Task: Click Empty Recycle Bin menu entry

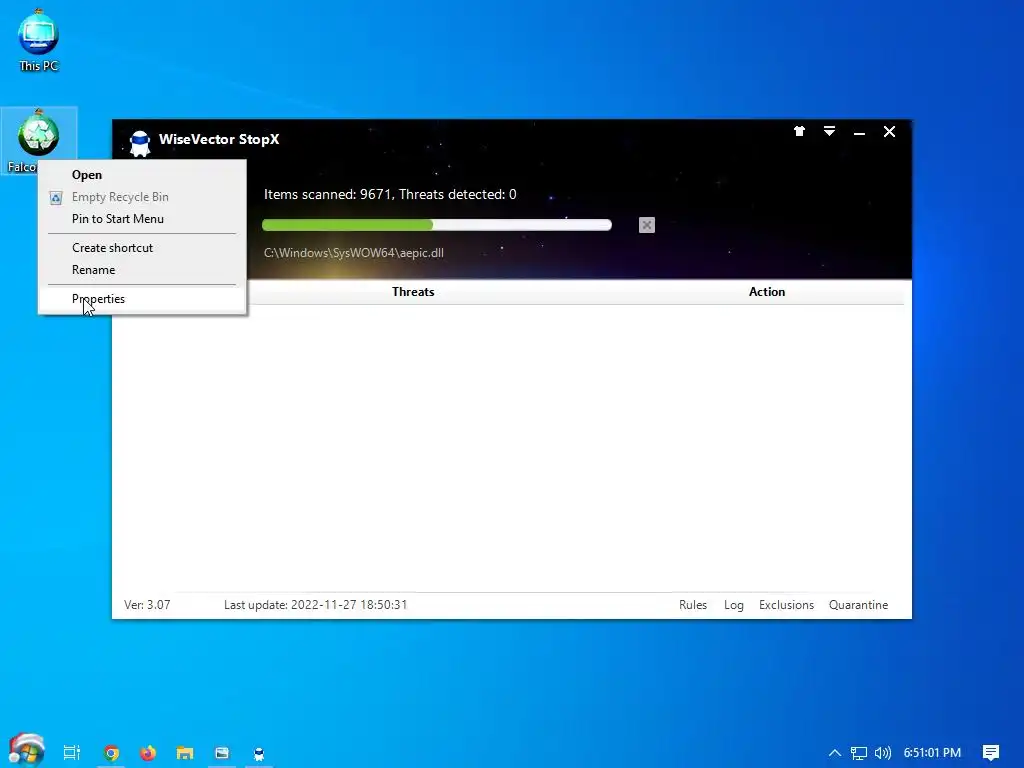Action: 142,197
